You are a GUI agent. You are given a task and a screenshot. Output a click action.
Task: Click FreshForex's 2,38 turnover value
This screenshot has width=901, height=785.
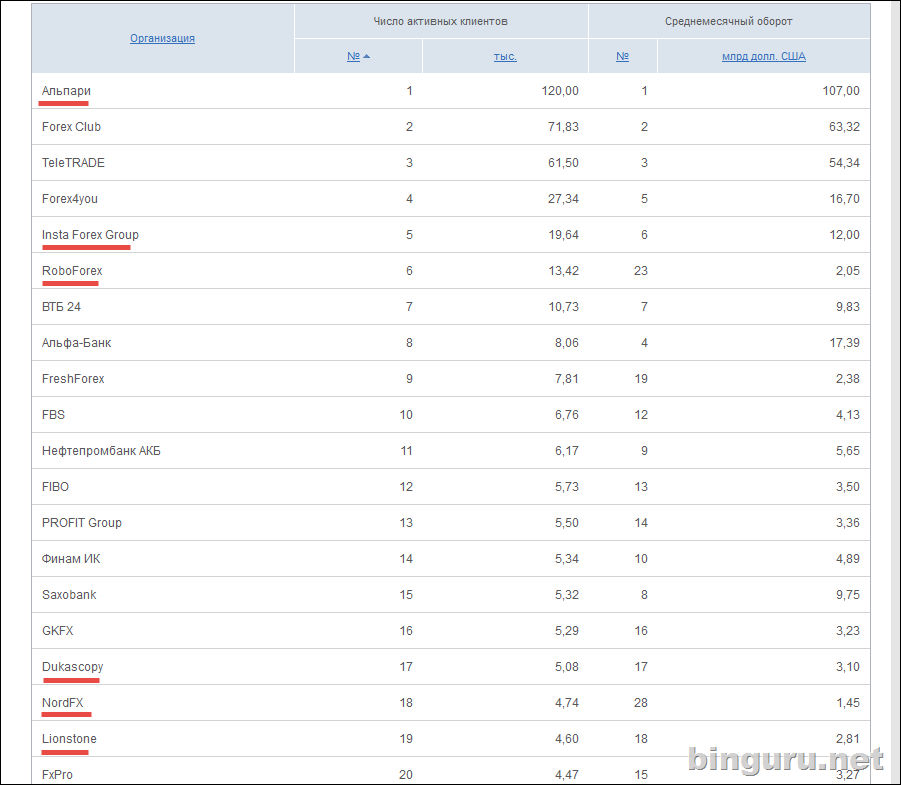(848, 379)
